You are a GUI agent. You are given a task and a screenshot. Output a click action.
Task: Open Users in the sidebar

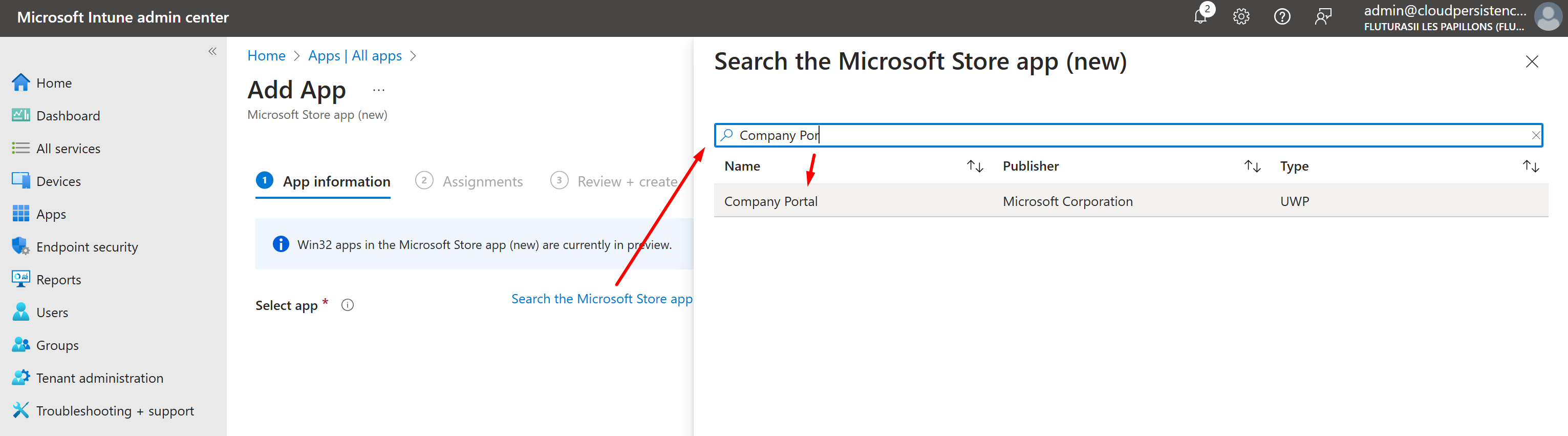point(52,313)
